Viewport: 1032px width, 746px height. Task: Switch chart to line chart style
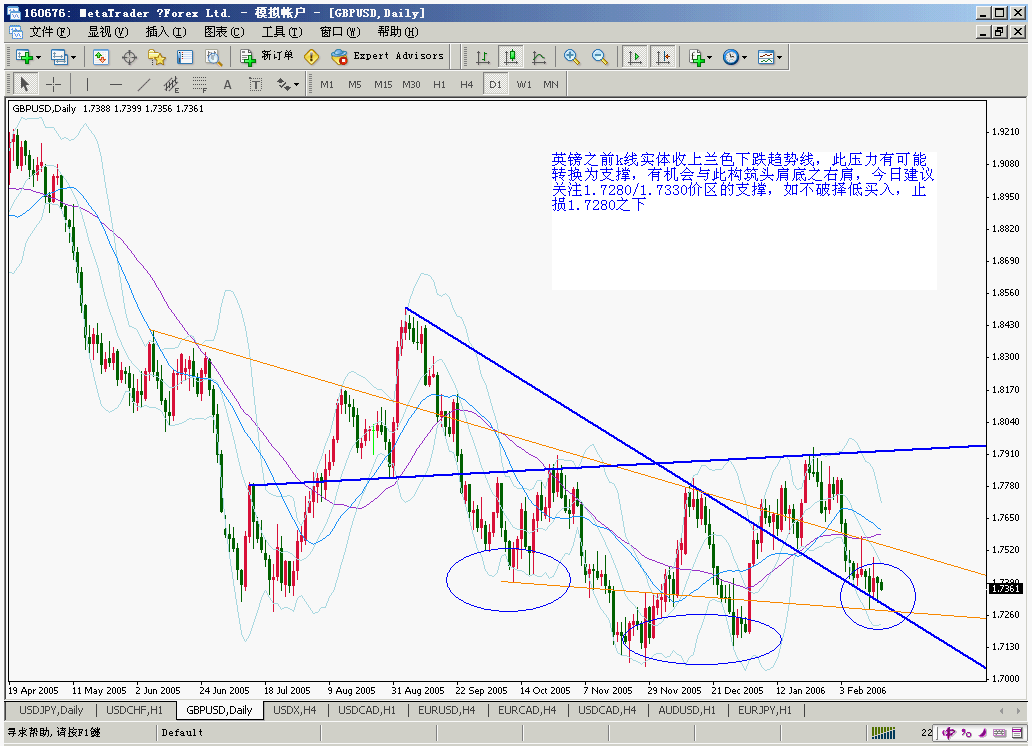point(539,57)
